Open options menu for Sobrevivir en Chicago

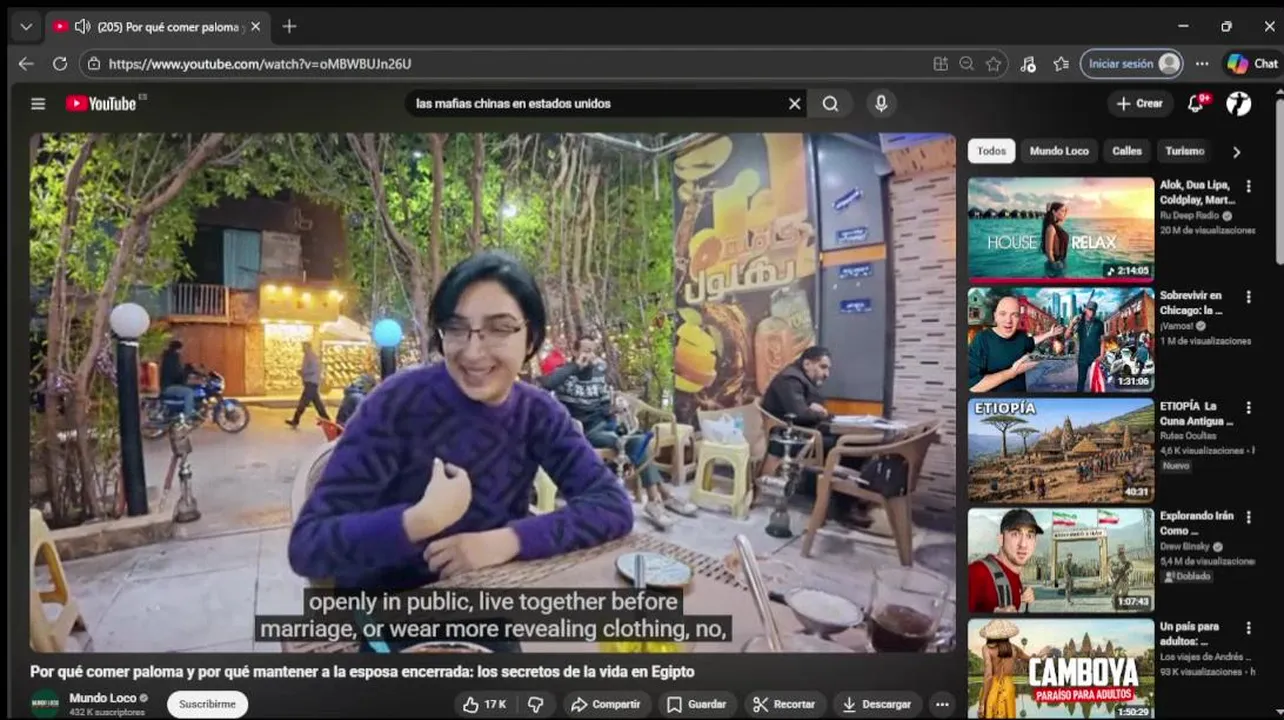[x=1248, y=297]
